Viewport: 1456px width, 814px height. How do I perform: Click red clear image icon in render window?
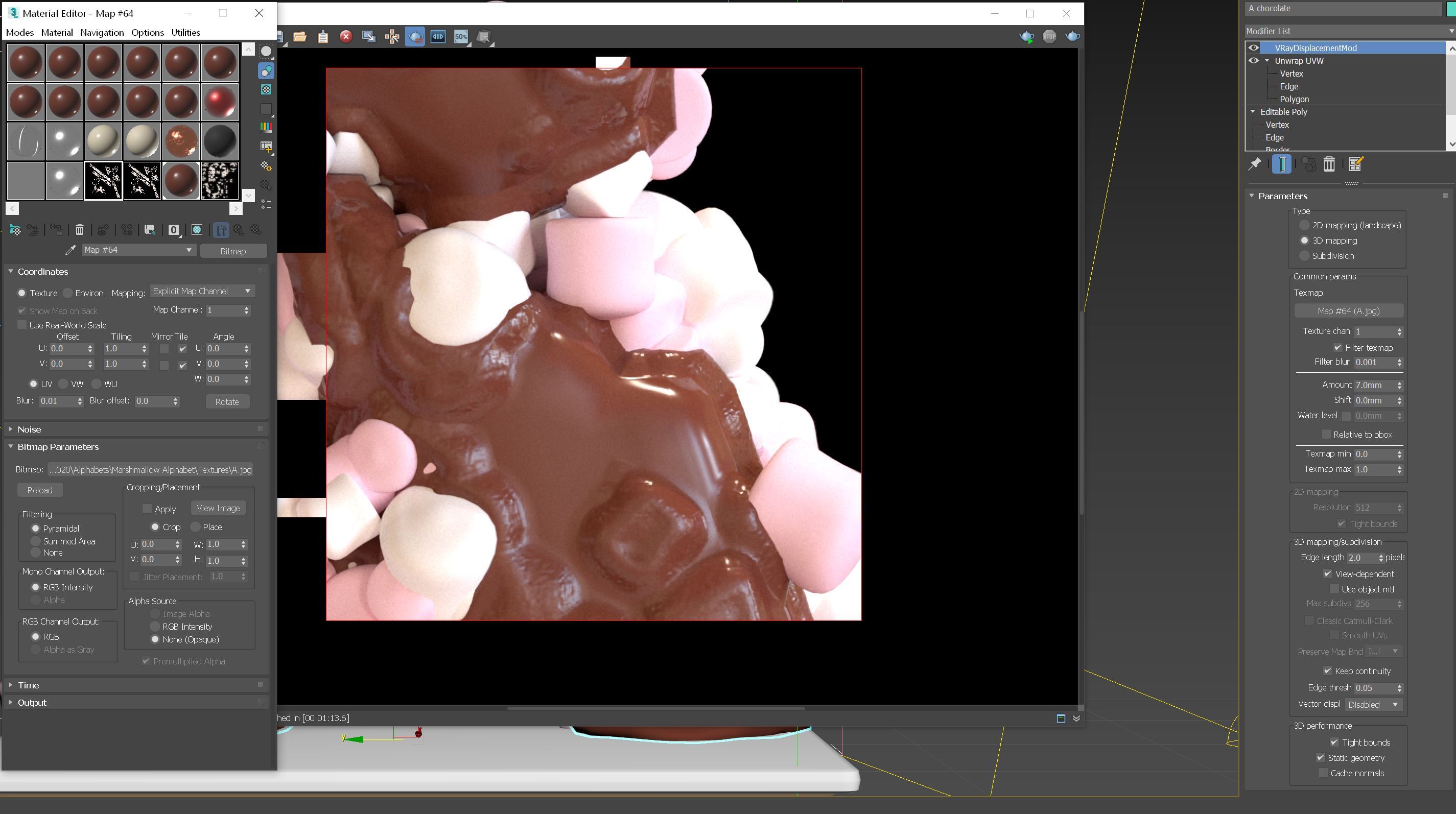point(346,37)
